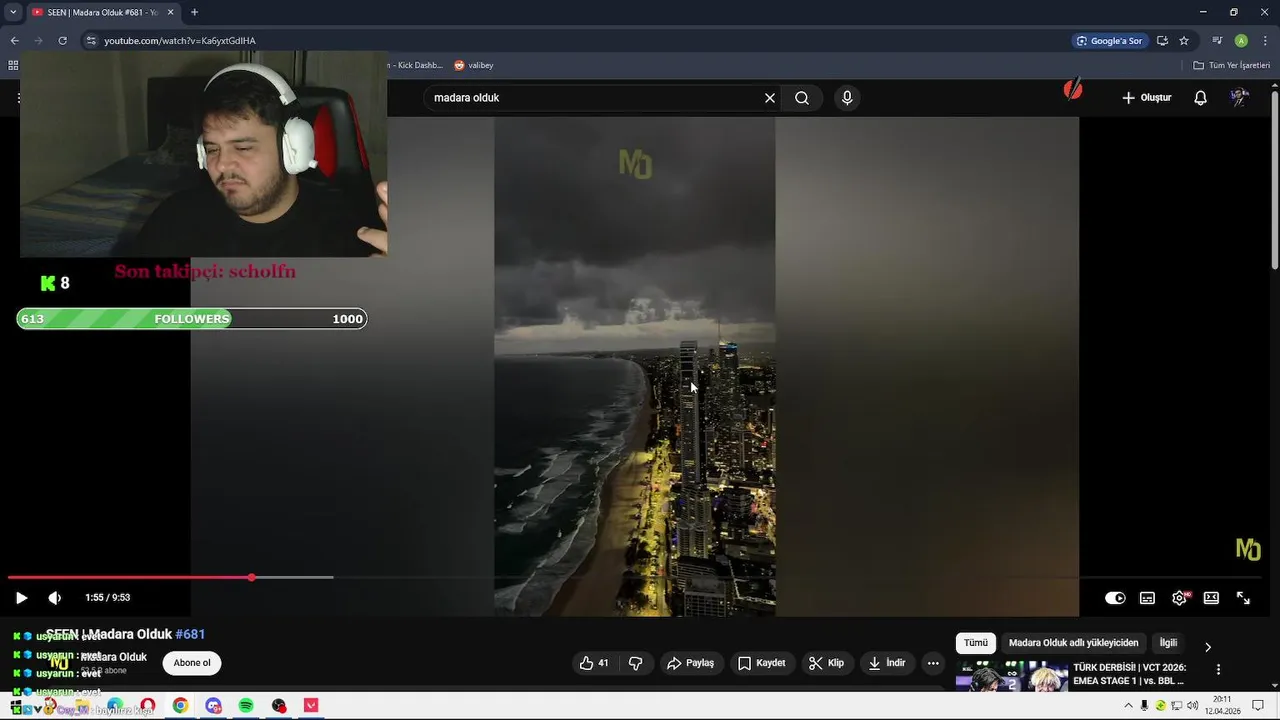Click the Chrome back arrow
This screenshot has width=1280, height=720.
pos(14,41)
